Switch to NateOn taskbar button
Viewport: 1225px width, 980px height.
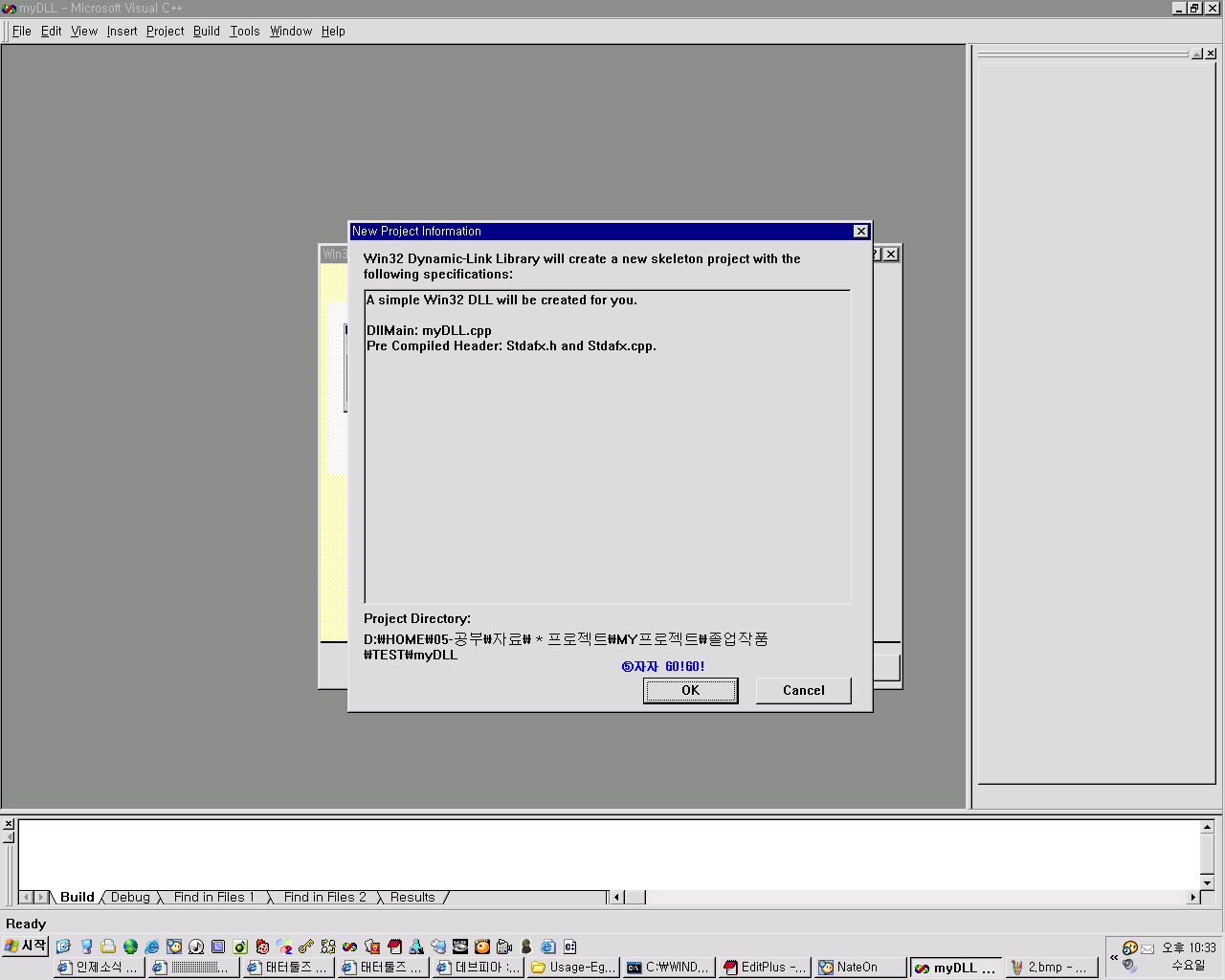click(859, 968)
